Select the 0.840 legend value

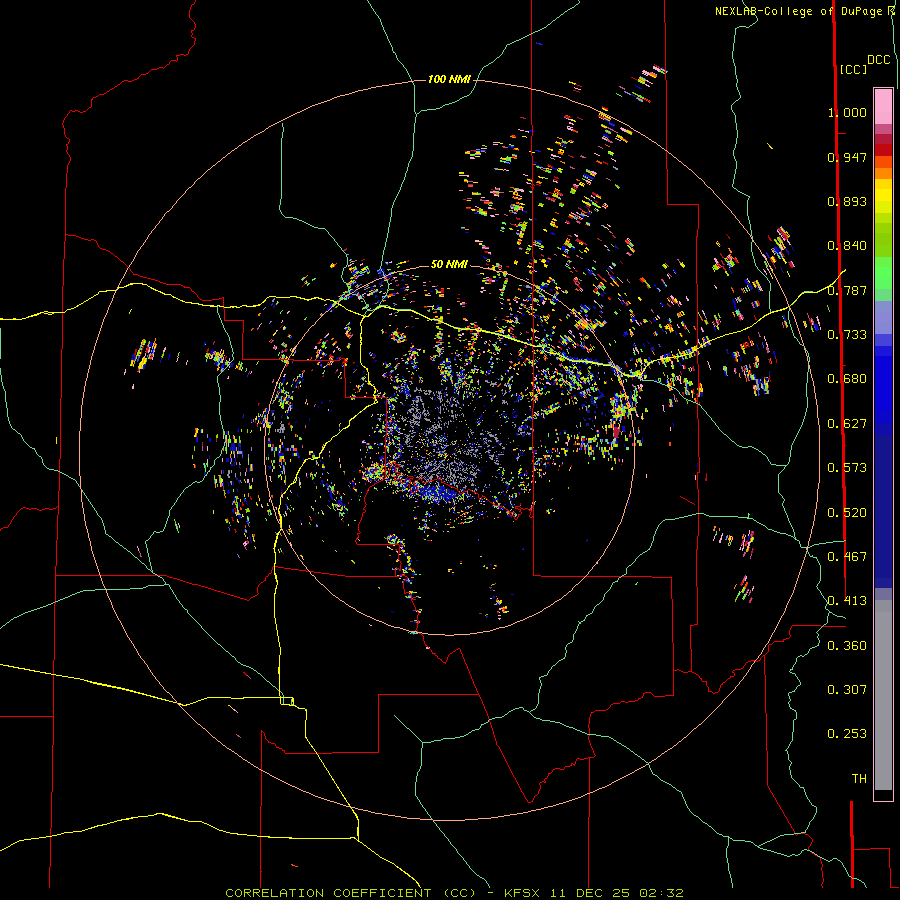coord(847,246)
